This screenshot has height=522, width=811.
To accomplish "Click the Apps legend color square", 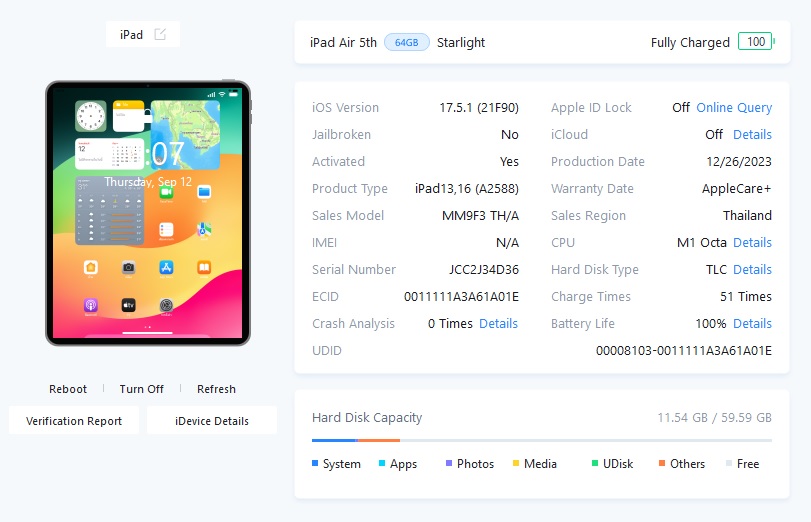I will click(x=382, y=463).
